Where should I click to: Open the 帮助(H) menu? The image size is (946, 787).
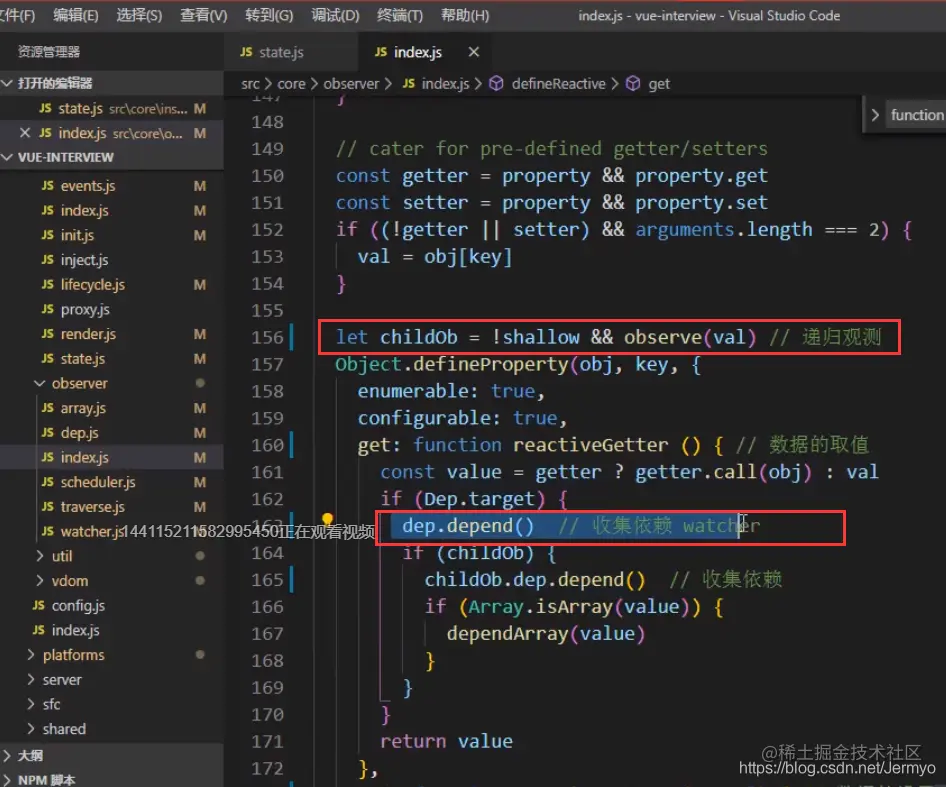point(465,15)
